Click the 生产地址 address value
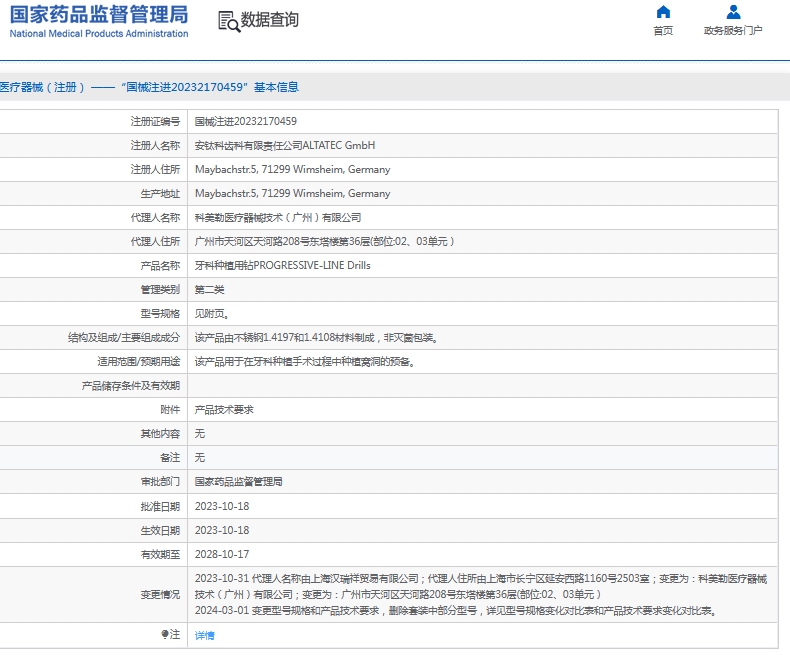The width and height of the screenshot is (790, 655). pyautogui.click(x=293, y=193)
